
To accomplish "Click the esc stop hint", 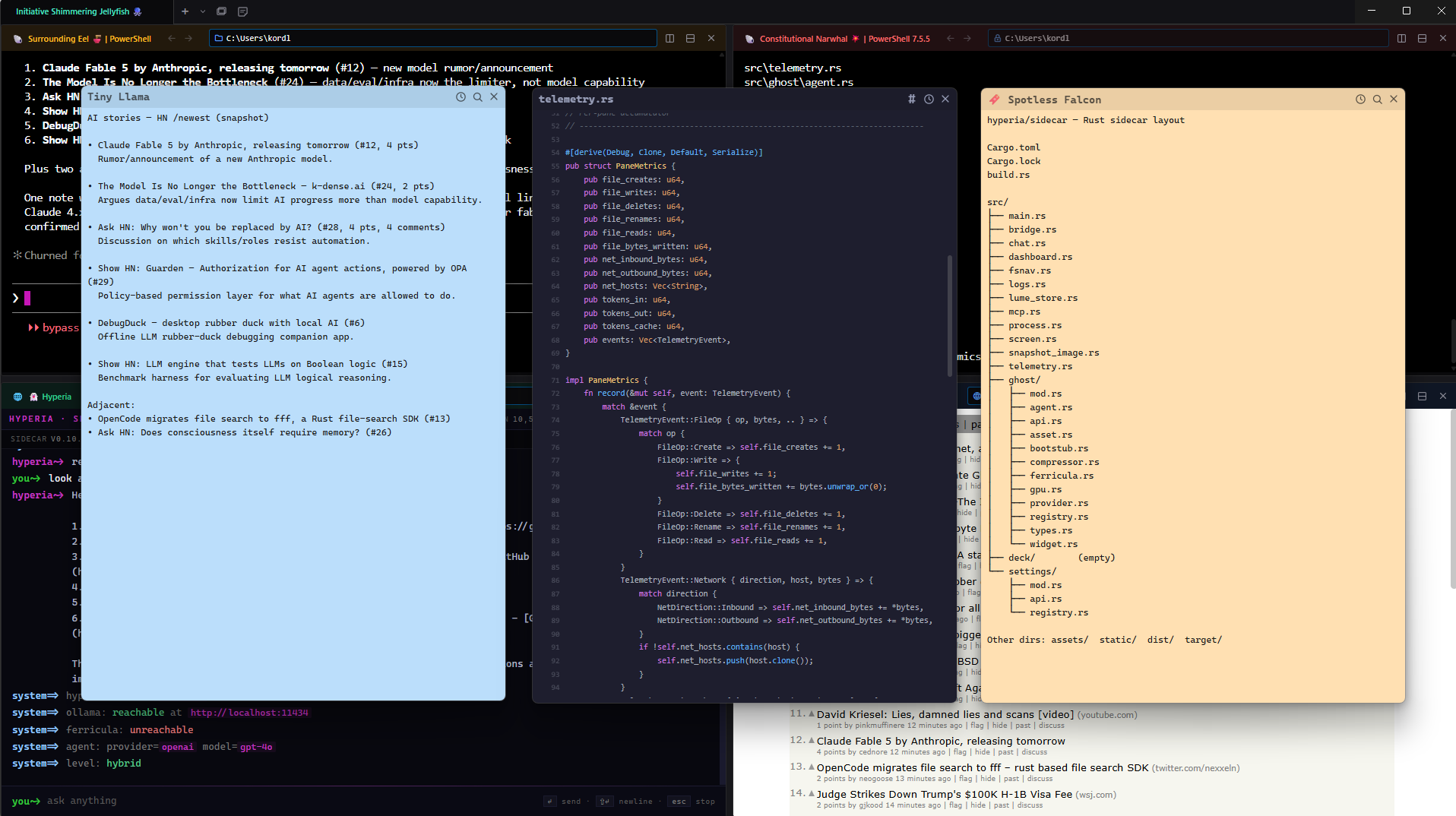I will pyautogui.click(x=692, y=801).
